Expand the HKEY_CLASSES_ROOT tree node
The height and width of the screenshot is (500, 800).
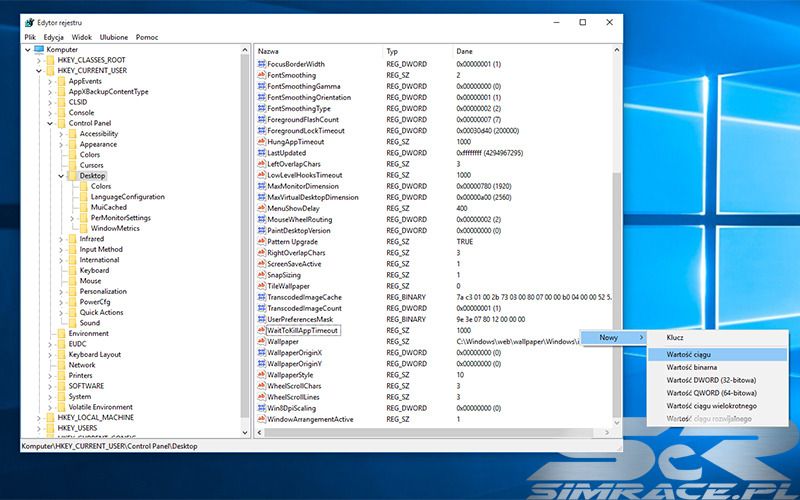click(39, 60)
